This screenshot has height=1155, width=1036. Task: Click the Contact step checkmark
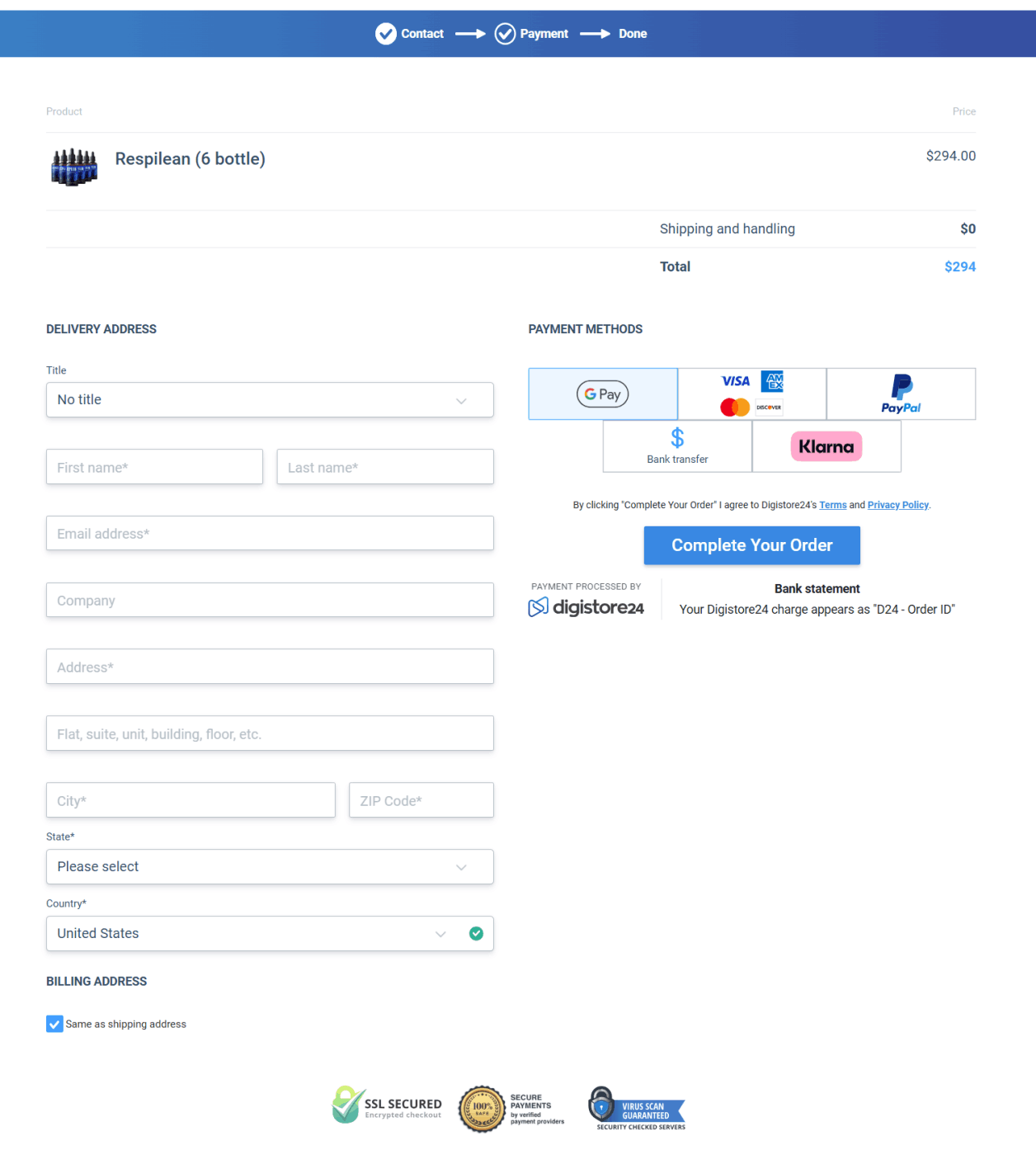tap(386, 34)
